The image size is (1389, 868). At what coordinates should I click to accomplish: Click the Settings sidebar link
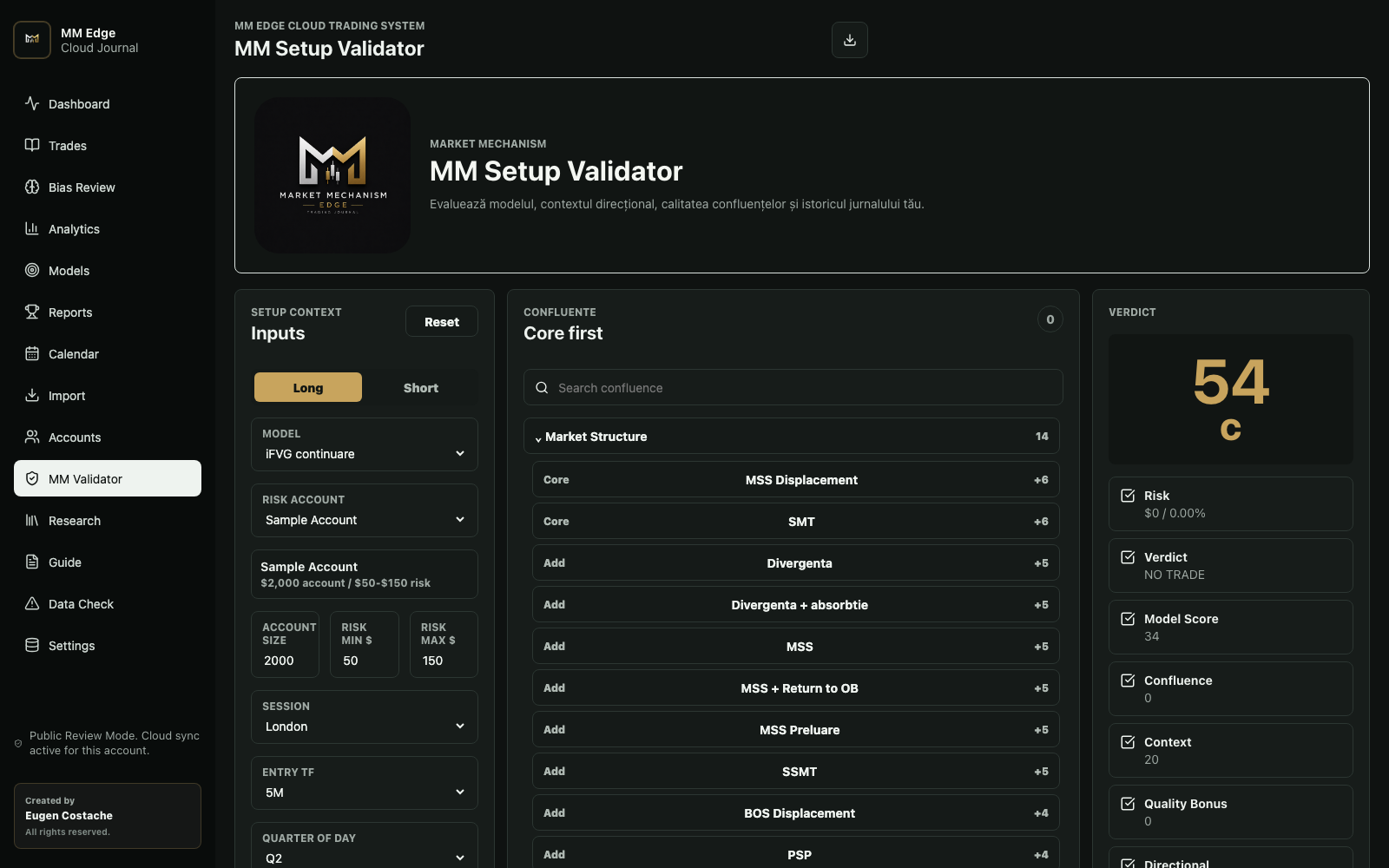click(108, 645)
